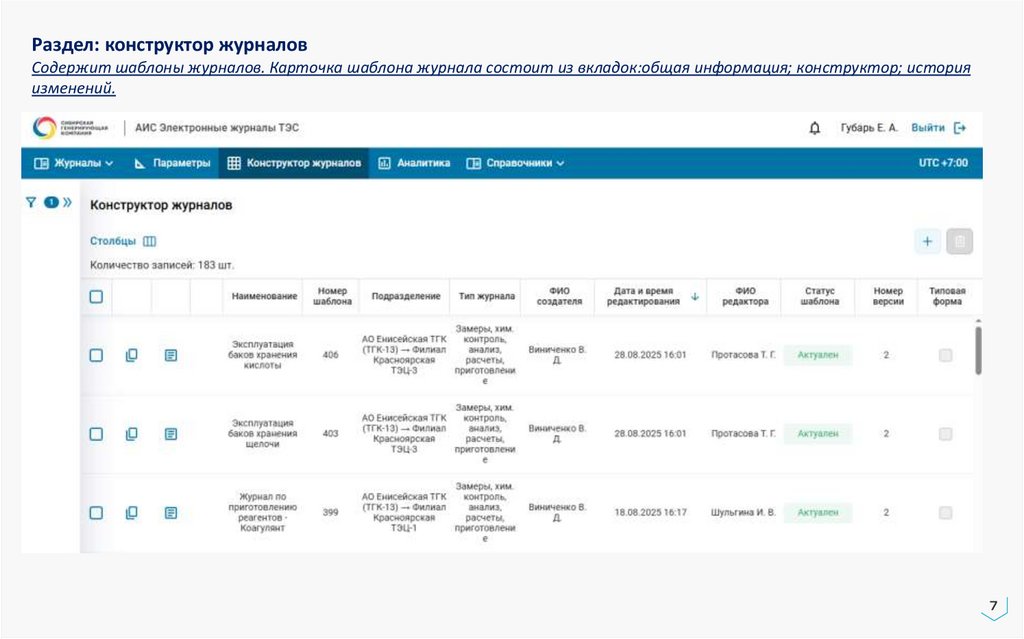Click the Типовая форма column header

(x=947, y=297)
